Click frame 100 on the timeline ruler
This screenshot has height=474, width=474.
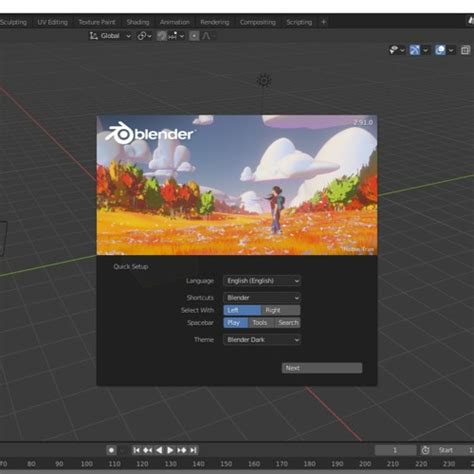click(x=87, y=464)
